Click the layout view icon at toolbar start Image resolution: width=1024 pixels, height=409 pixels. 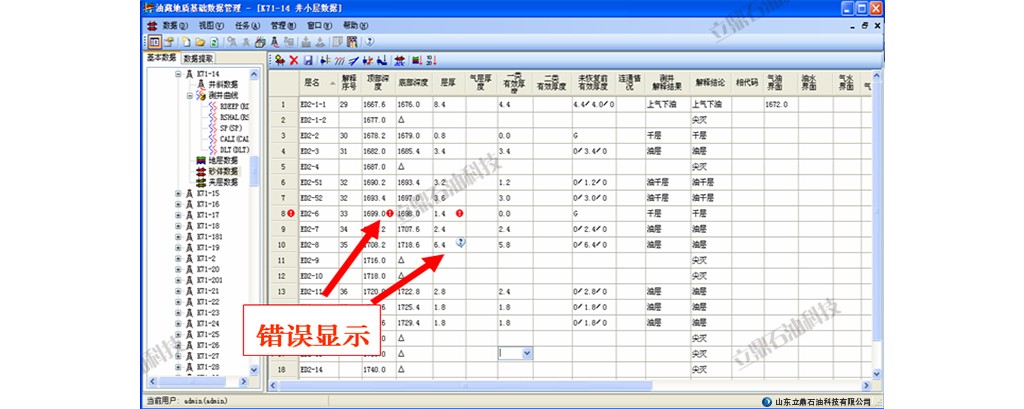tap(155, 42)
